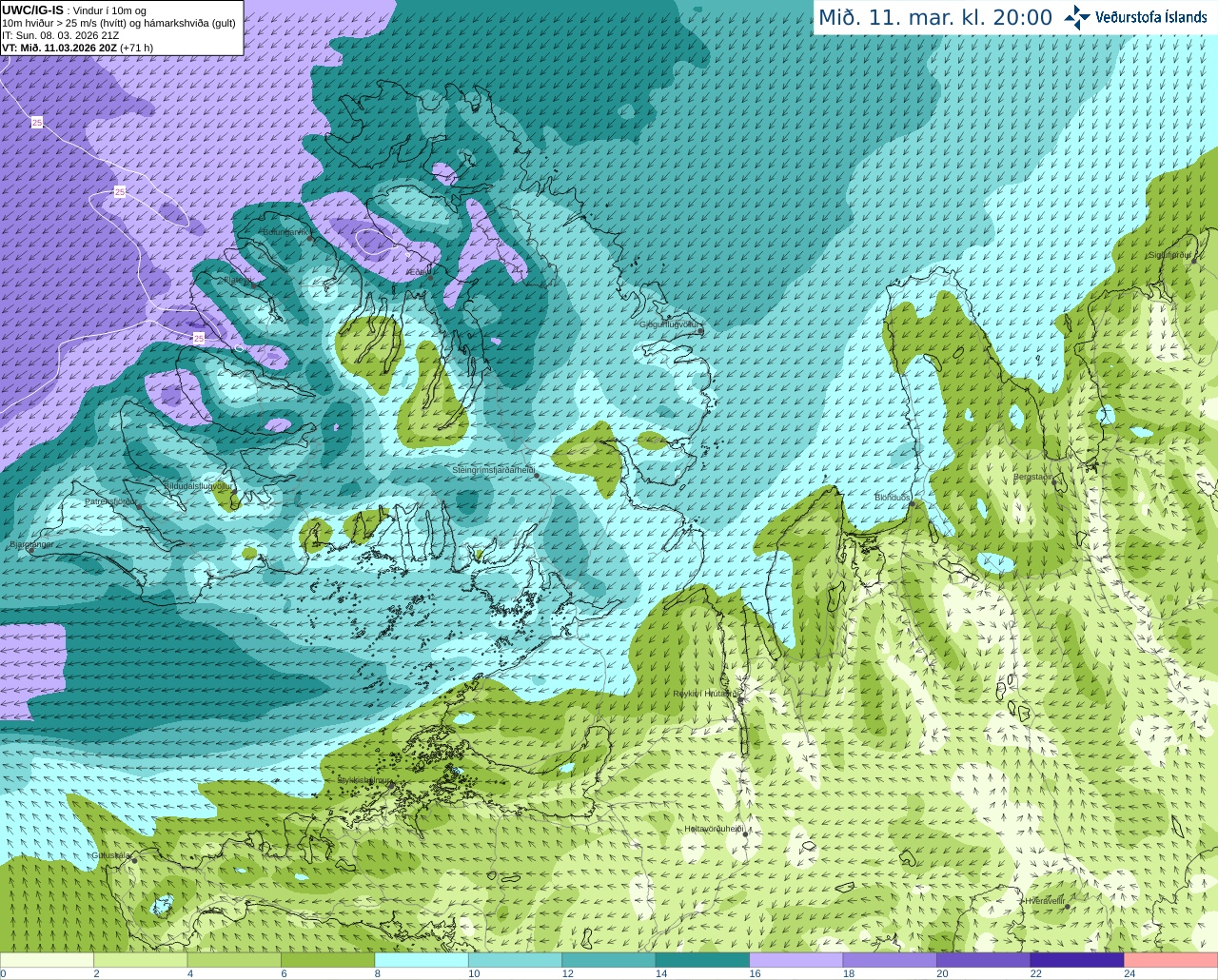Click the Siglufjörður station label
This screenshot has width=1218, height=980.
pyautogui.click(x=1170, y=256)
